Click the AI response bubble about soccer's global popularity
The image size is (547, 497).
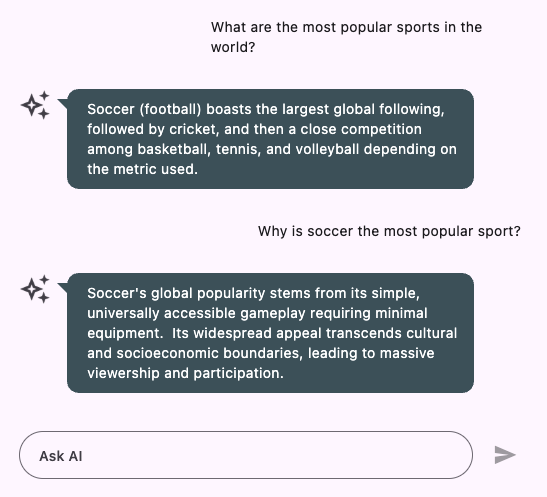pyautogui.click(x=270, y=333)
